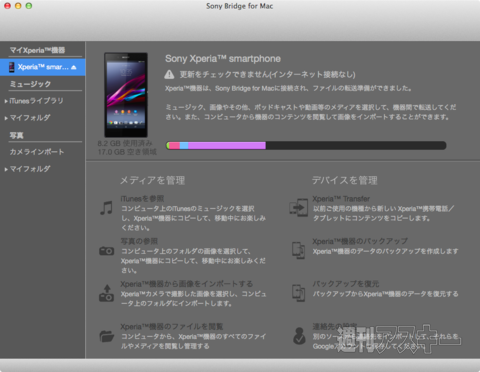Click the メディアを管理 heading
480x372 pixels.
coord(152,180)
